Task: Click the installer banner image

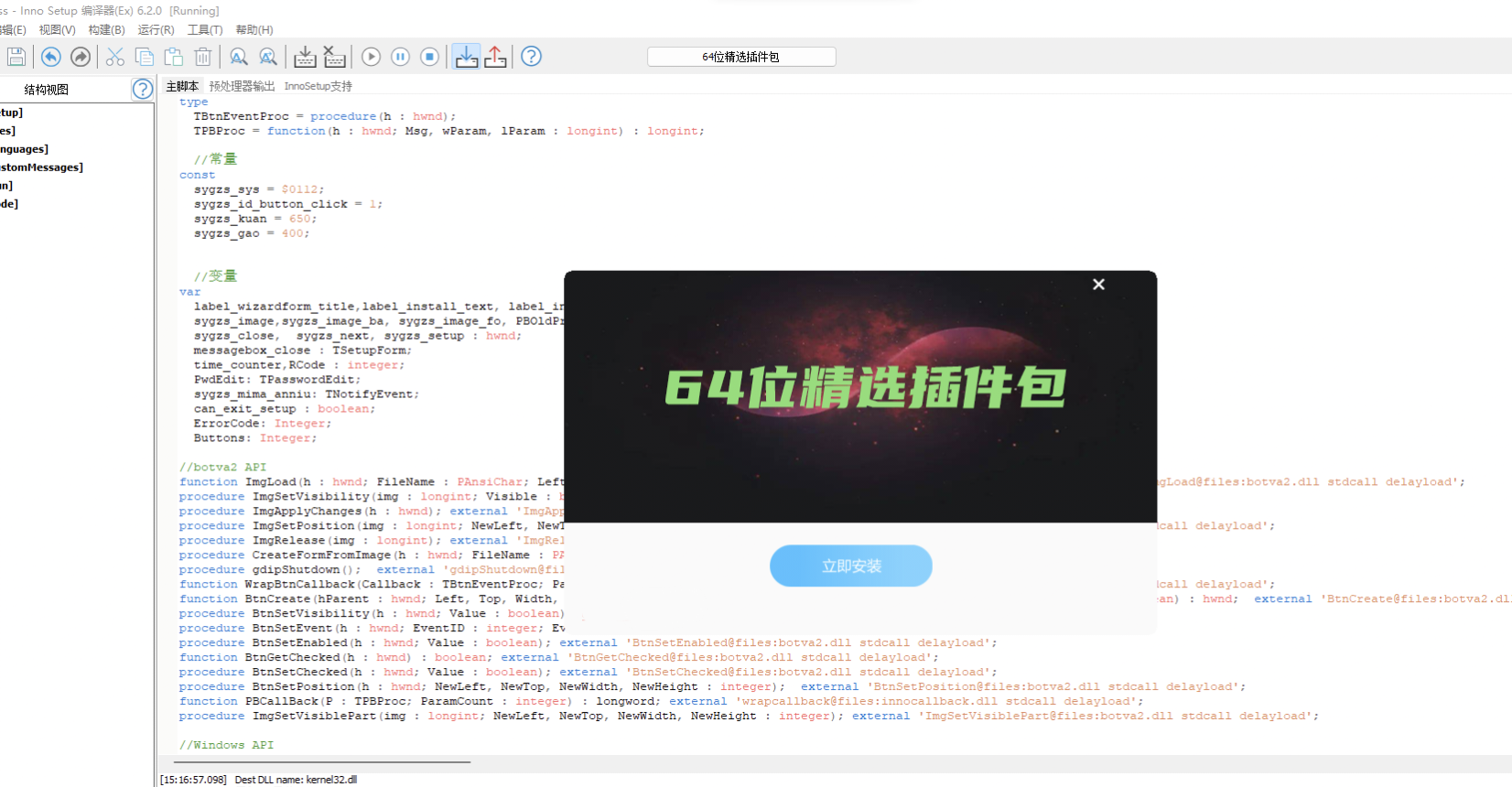Action: [860, 396]
